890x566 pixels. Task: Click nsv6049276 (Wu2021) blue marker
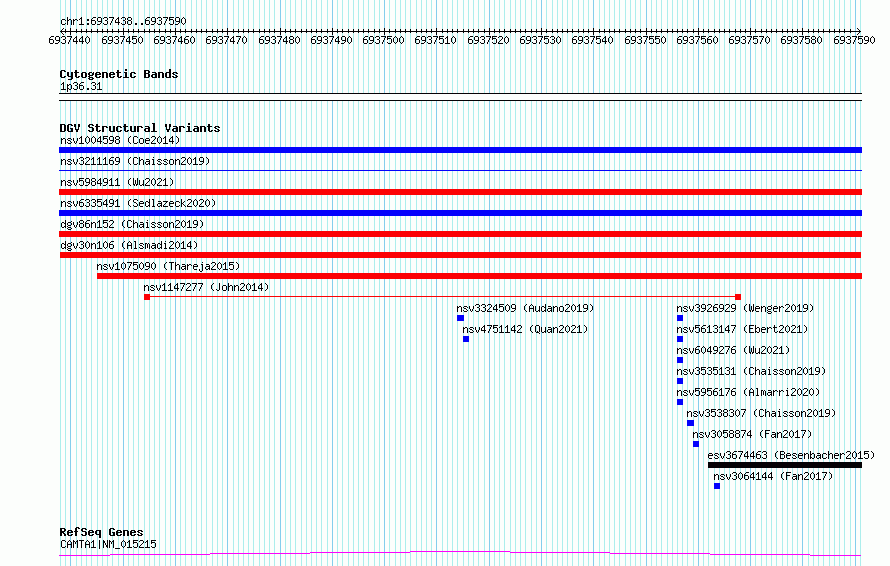click(680, 360)
